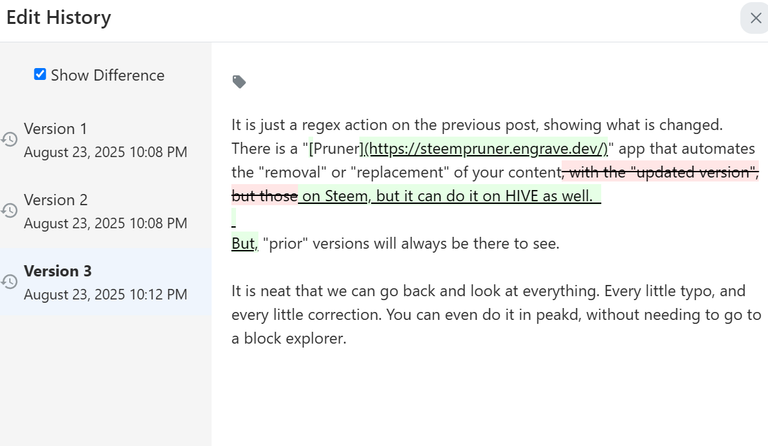This screenshot has width=768, height=446.
Task: Click the struck-through 'with the updated version' text
Action: coord(661,172)
